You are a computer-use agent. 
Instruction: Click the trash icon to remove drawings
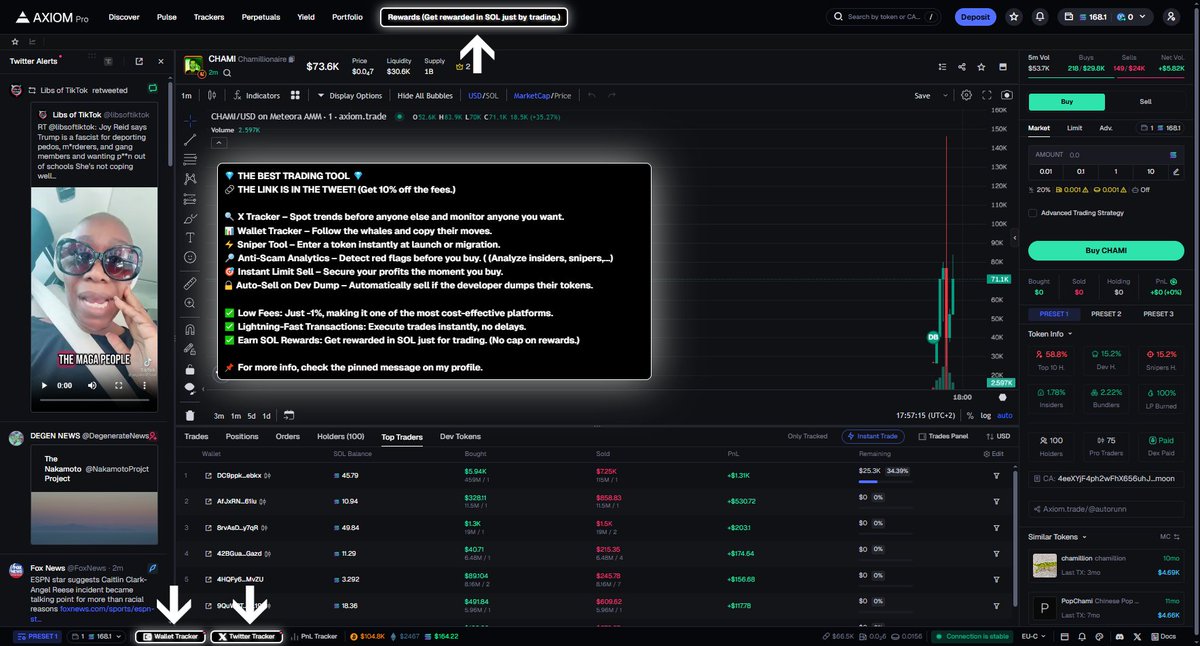pyautogui.click(x=190, y=415)
